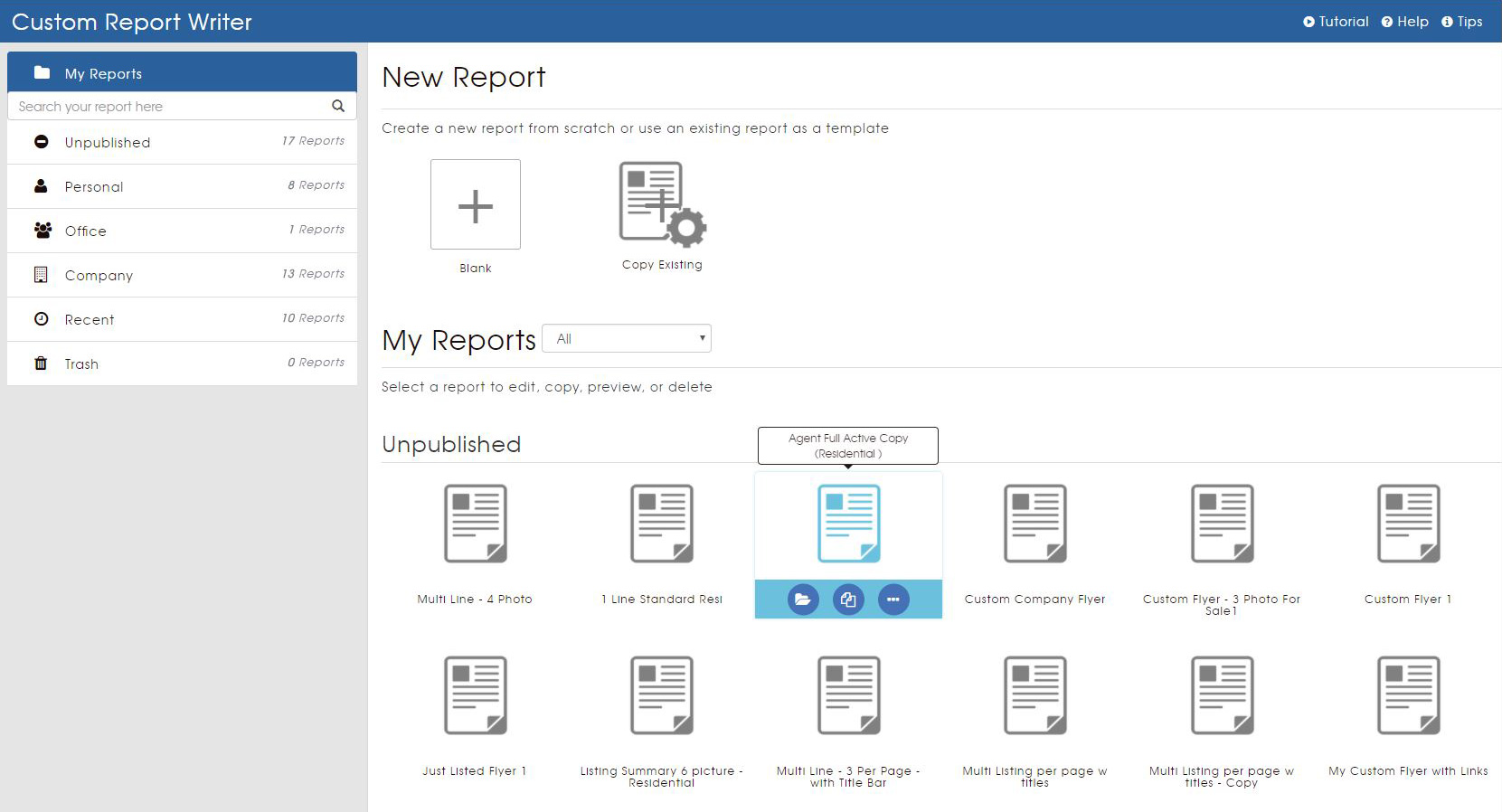Open more options ellipsis on highlighted report
This screenshot has height=812, width=1502.
[893, 600]
